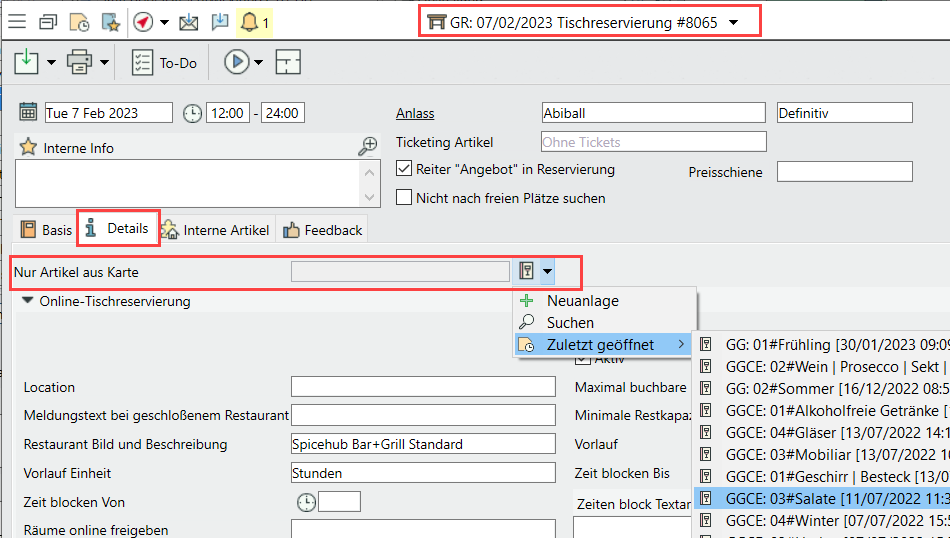Screen dimensions: 950x538
Task: Click the floor plan layout icon
Action: click(288, 63)
